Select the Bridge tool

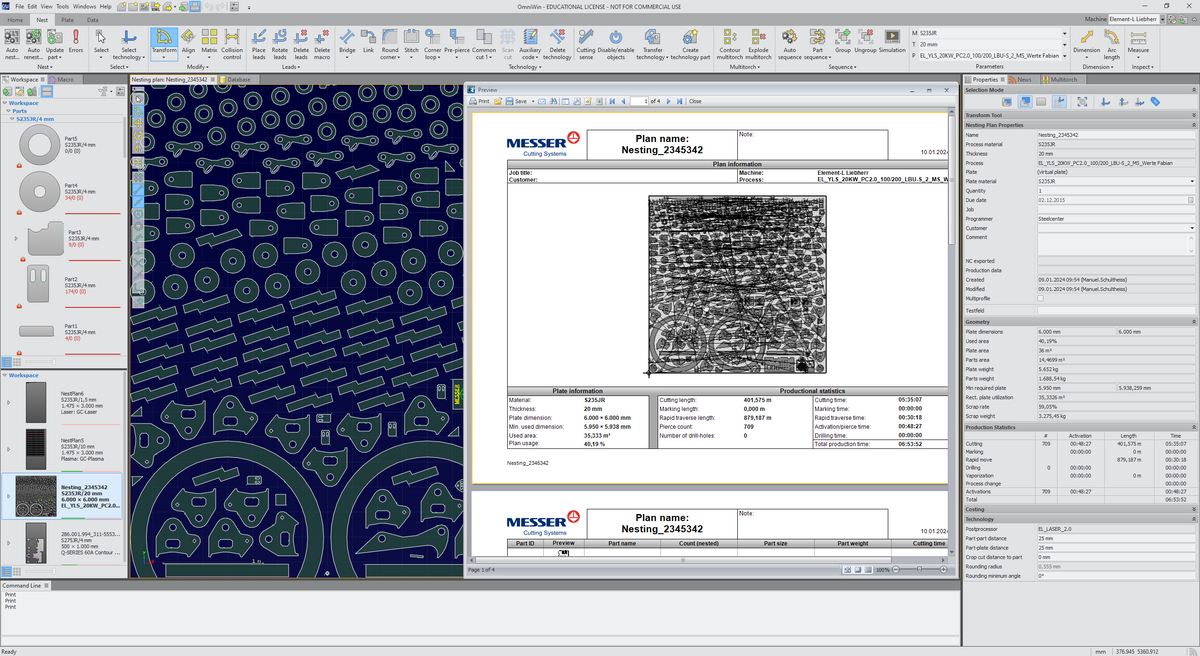click(347, 41)
